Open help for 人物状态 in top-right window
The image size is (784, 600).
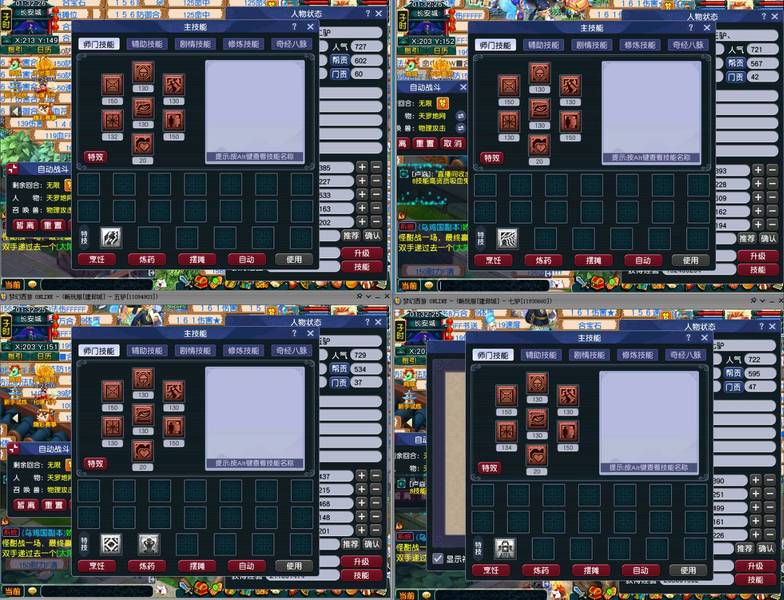[762, 16]
